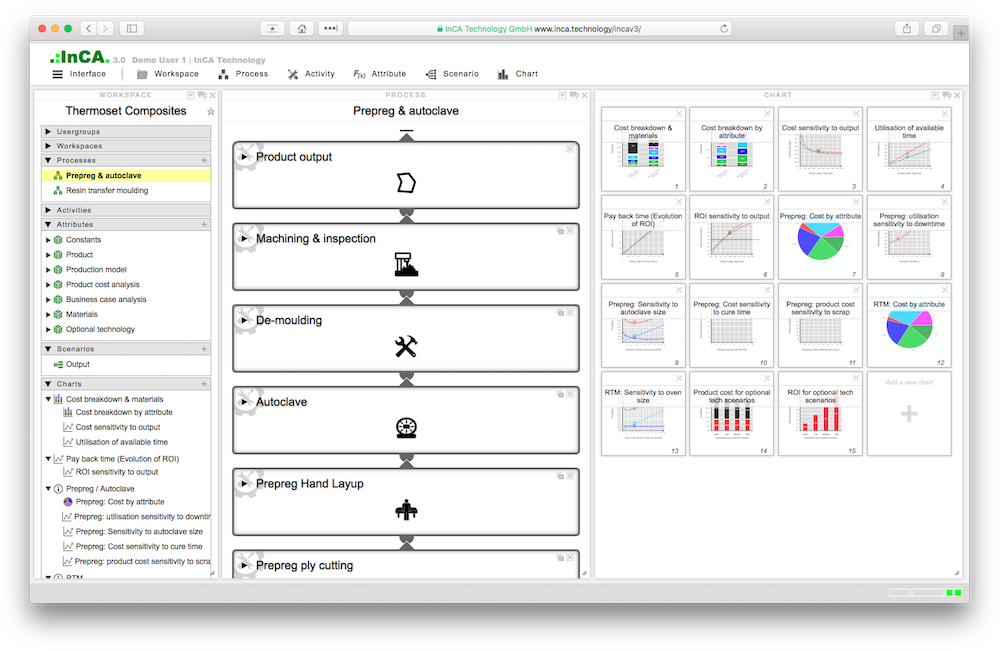Open the Chart menu
This screenshot has height=651, width=1000.
point(518,74)
